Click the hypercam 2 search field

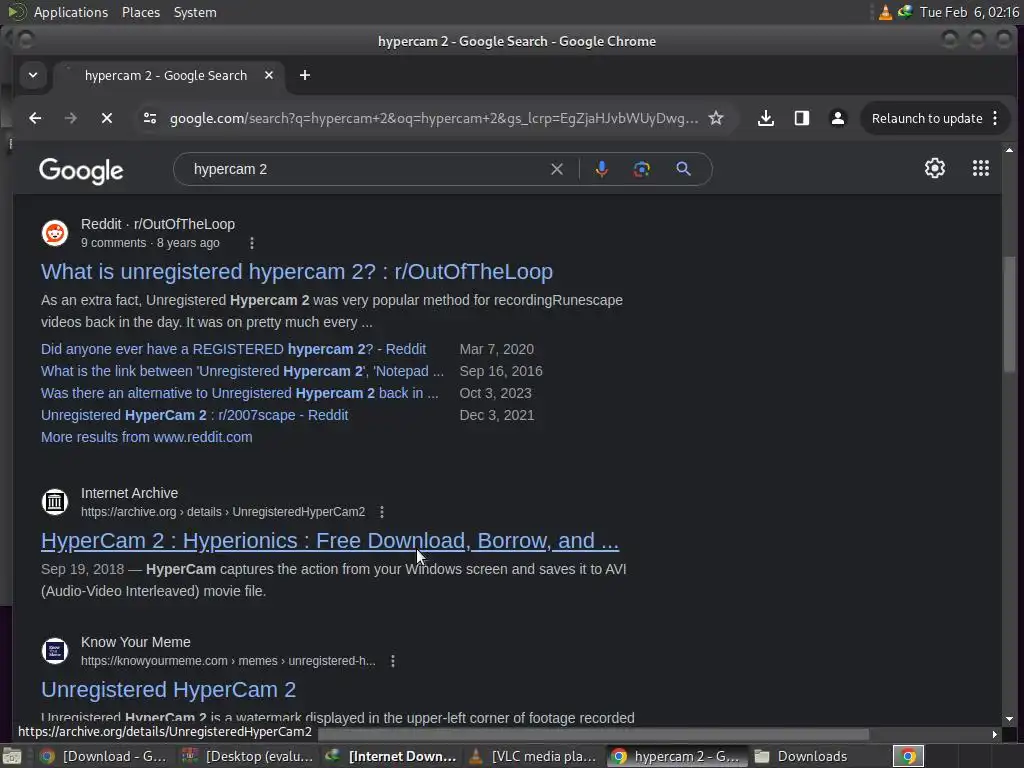(366, 169)
